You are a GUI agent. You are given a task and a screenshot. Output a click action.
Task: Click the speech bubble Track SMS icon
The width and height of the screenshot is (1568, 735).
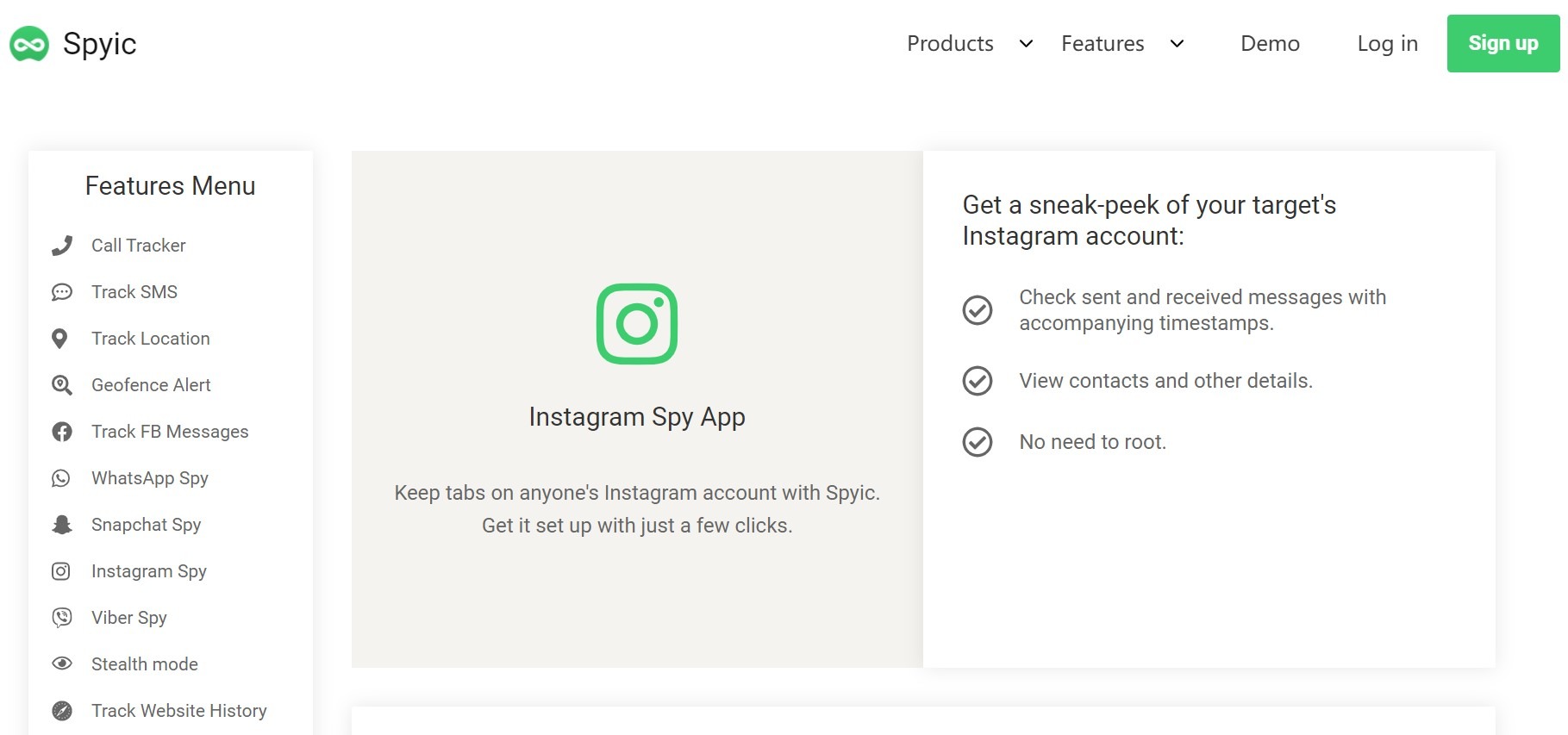(x=61, y=292)
